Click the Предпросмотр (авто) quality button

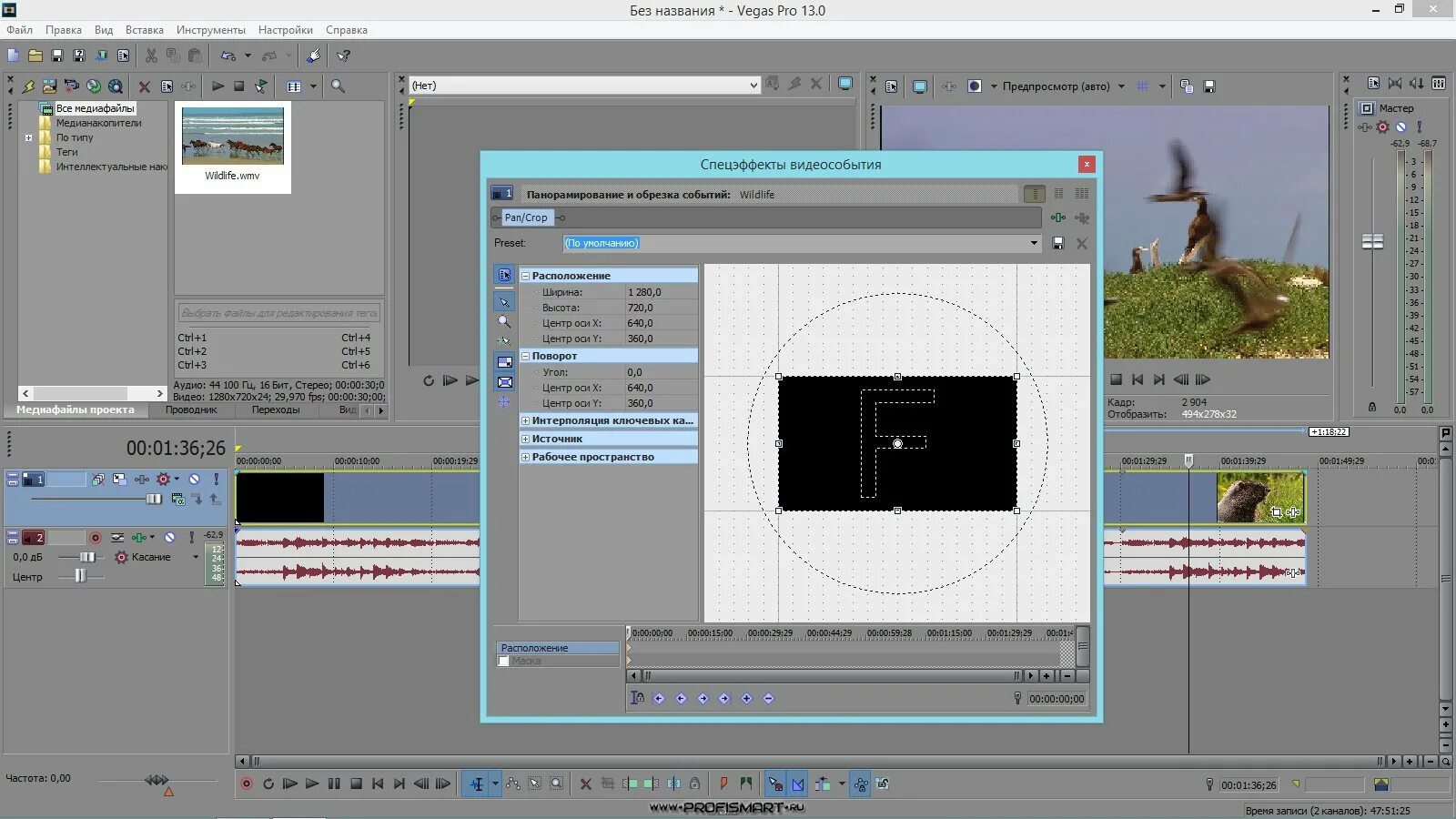(x=1056, y=86)
